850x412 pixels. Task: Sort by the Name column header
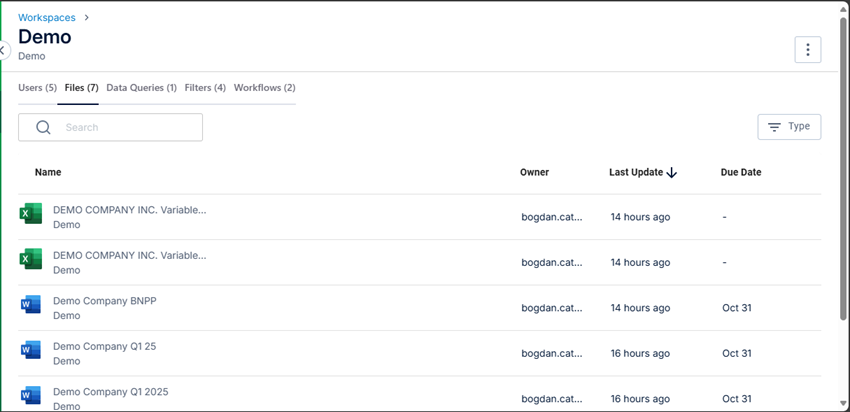48,172
